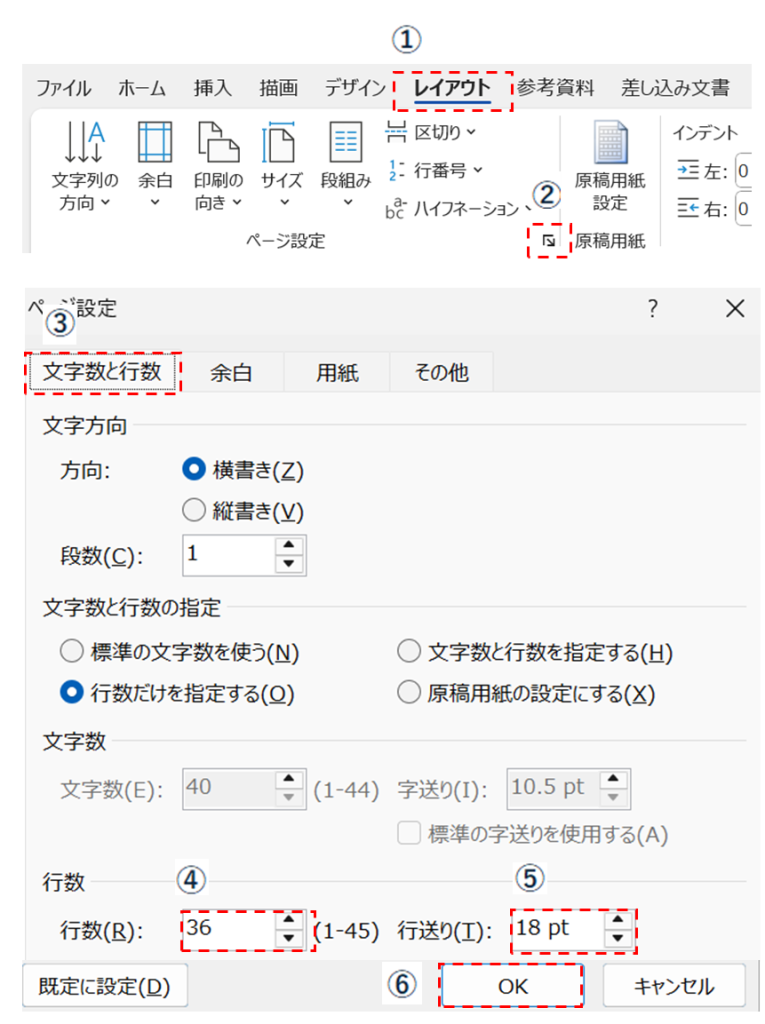Open the 段組み columns icon
The image size is (765, 1024).
[345, 142]
